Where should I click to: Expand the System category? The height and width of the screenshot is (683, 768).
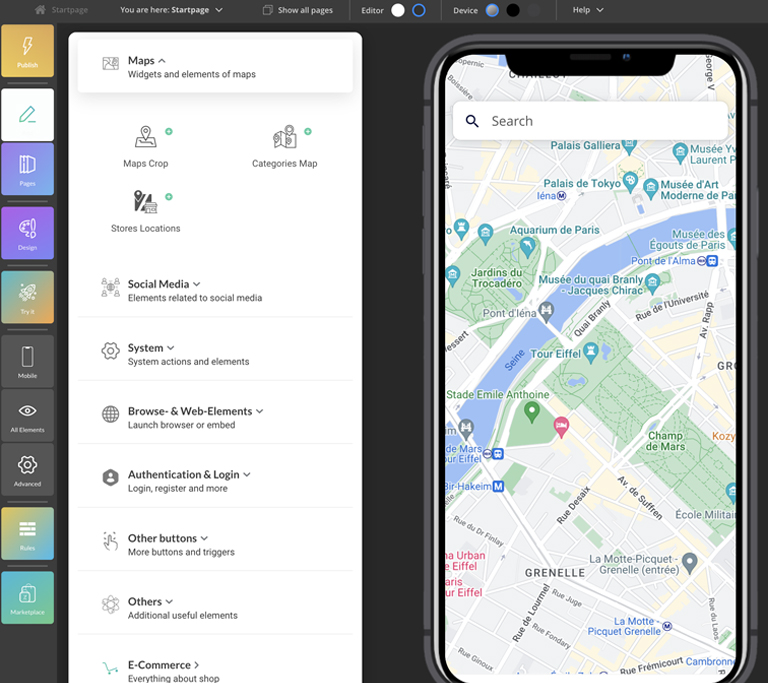pos(170,348)
